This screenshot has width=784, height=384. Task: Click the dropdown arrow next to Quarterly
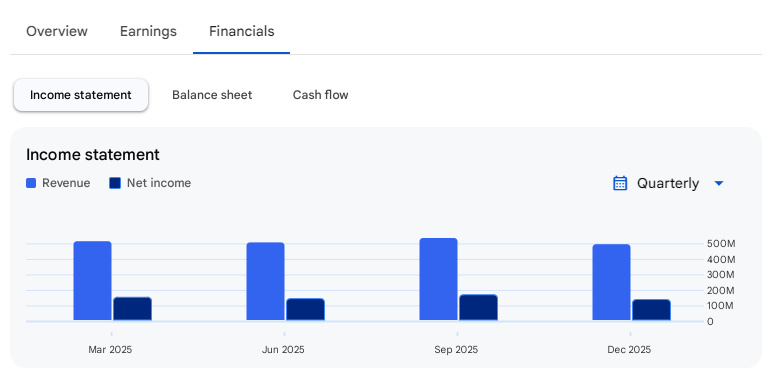719,184
